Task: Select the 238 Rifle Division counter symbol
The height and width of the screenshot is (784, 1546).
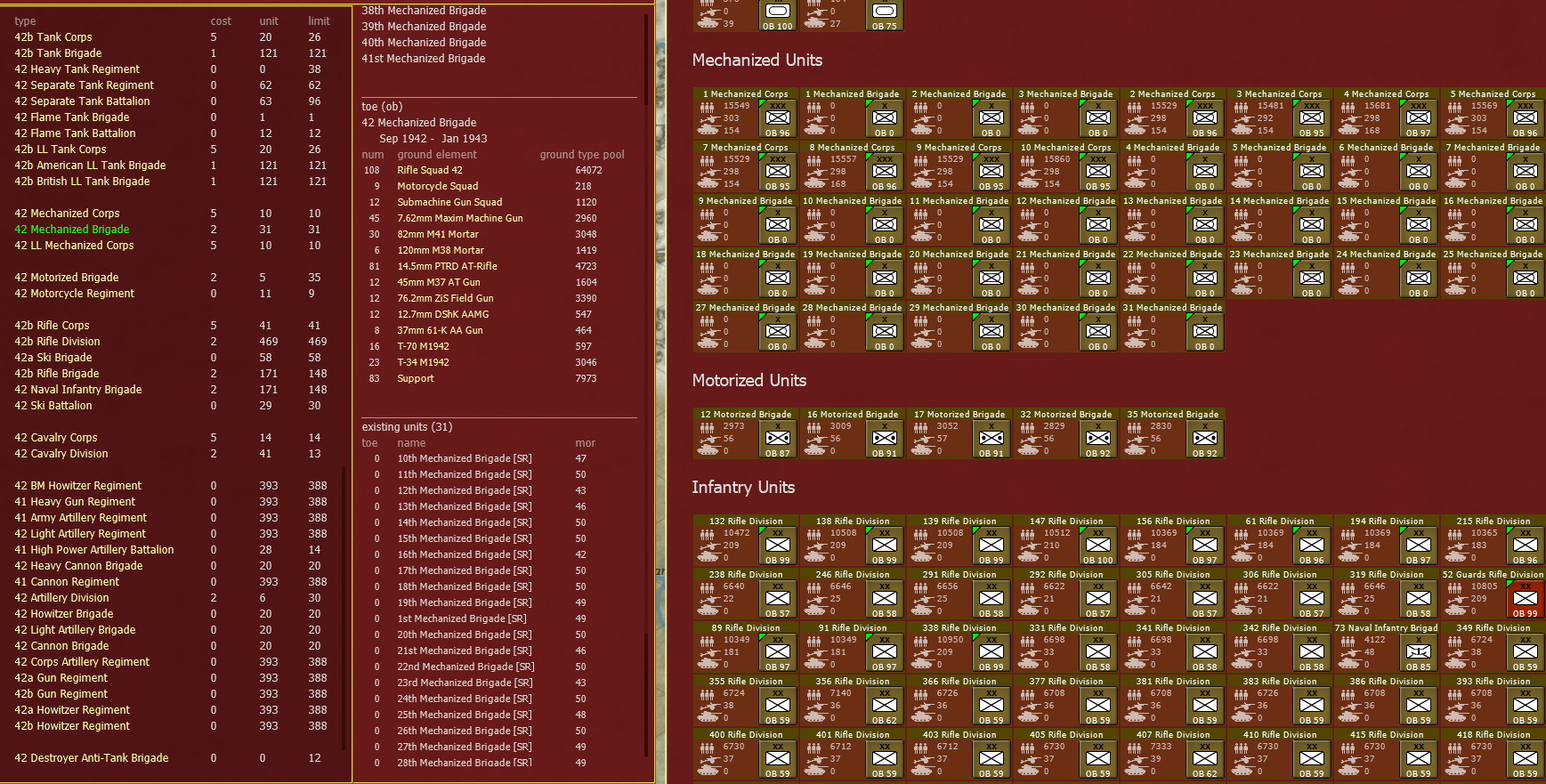Action: coord(778,599)
